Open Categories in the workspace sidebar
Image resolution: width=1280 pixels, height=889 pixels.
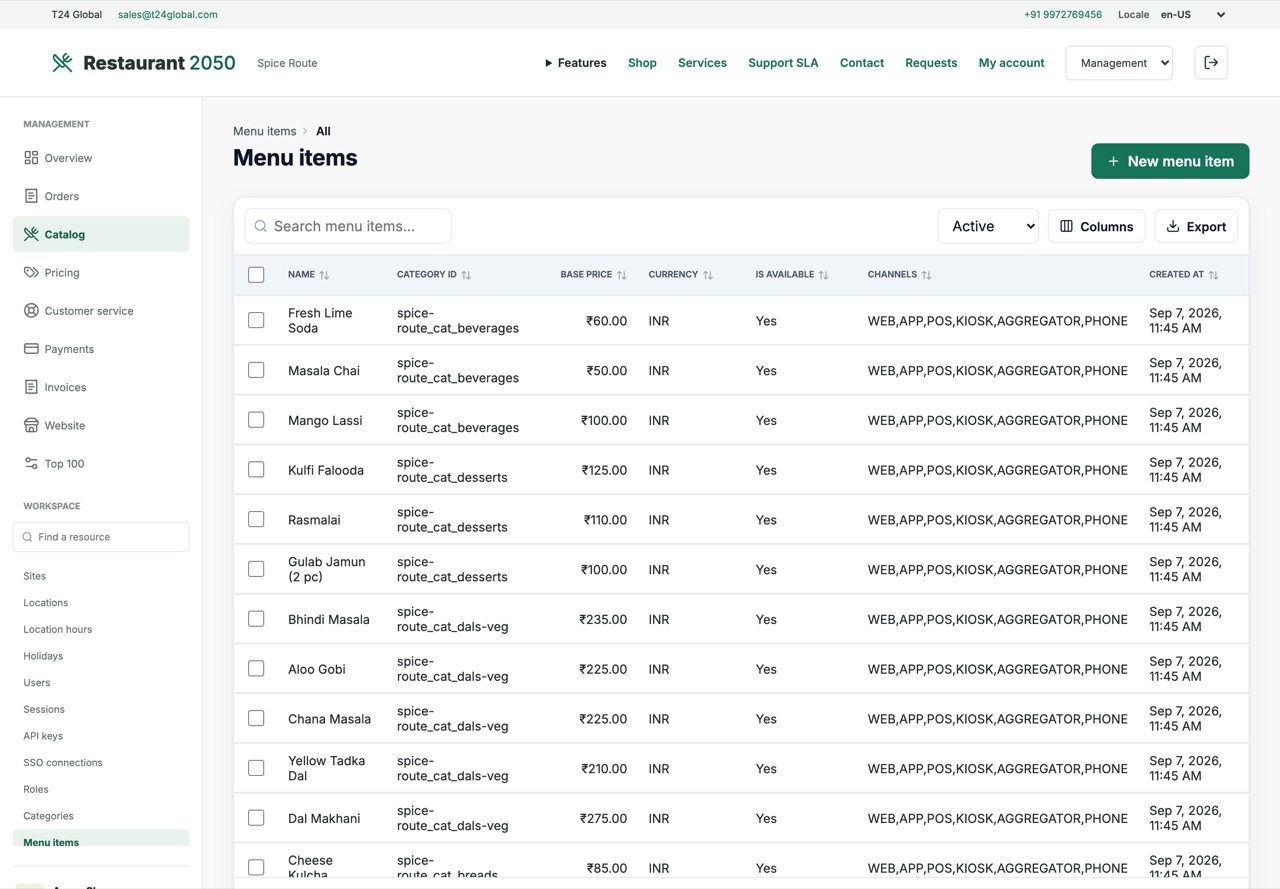(x=48, y=816)
